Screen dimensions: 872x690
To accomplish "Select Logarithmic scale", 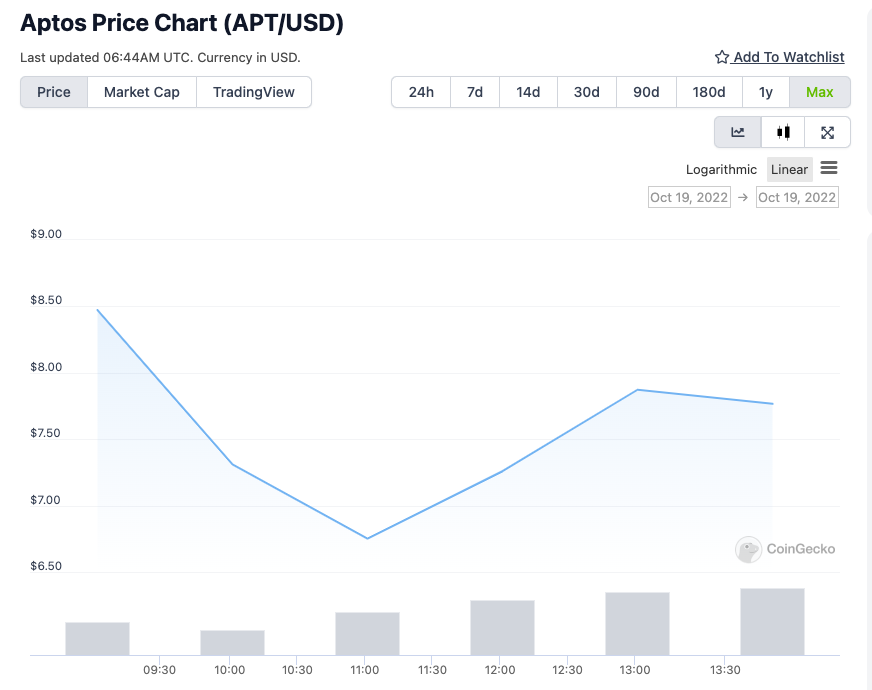I will point(721,170).
